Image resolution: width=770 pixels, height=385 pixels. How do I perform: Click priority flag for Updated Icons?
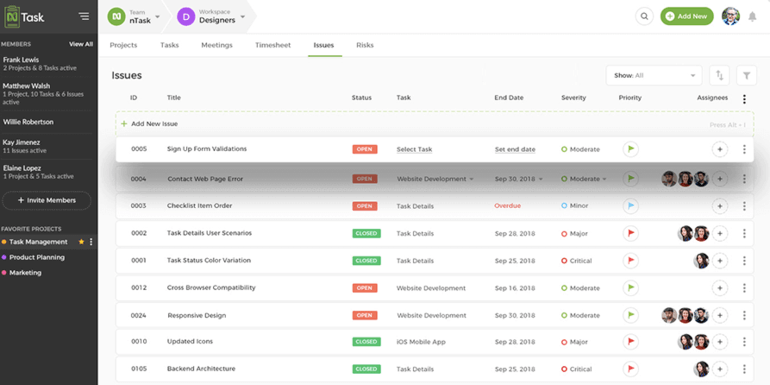631,342
